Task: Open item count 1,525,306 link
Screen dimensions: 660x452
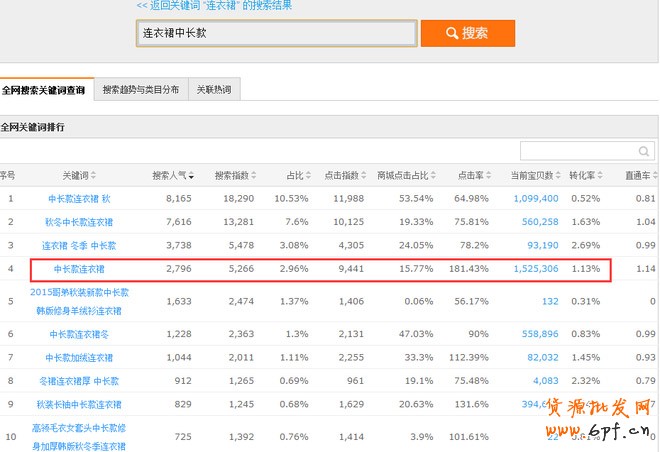Action: click(x=535, y=269)
